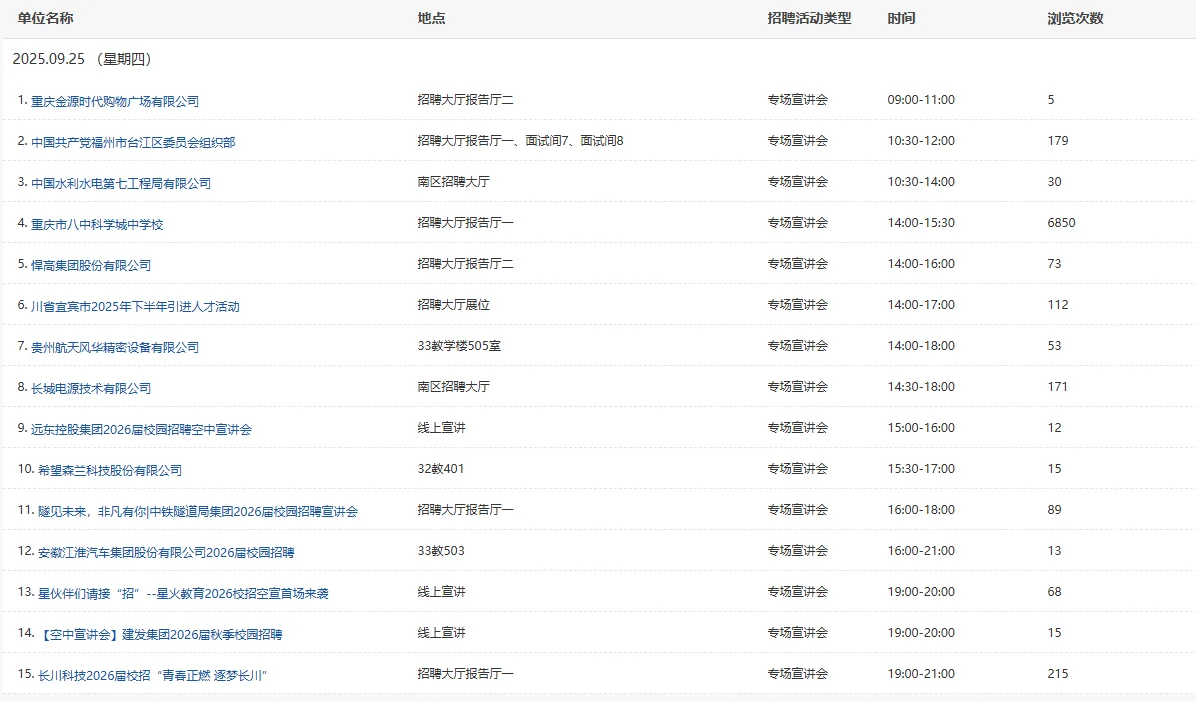Open 中国共产党福州市台江区委员会组织部 link

pos(133,143)
